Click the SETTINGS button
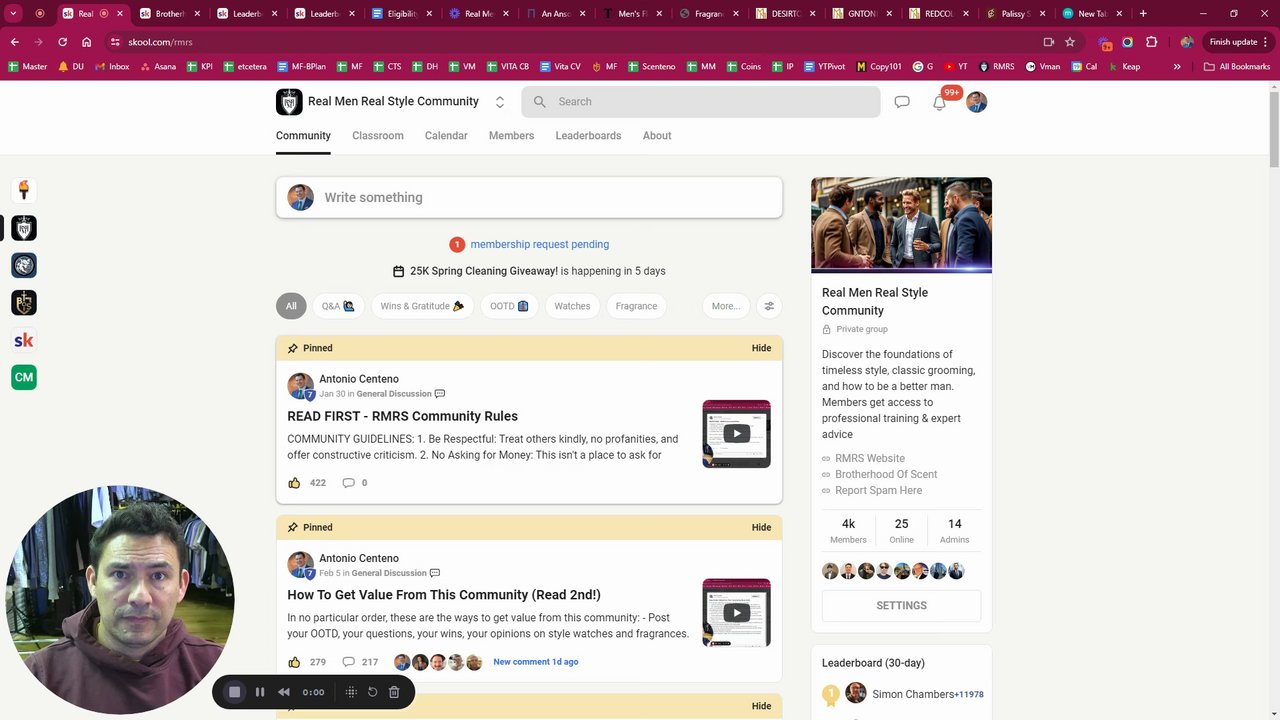Viewport: 1280px width, 720px height. 901,606
